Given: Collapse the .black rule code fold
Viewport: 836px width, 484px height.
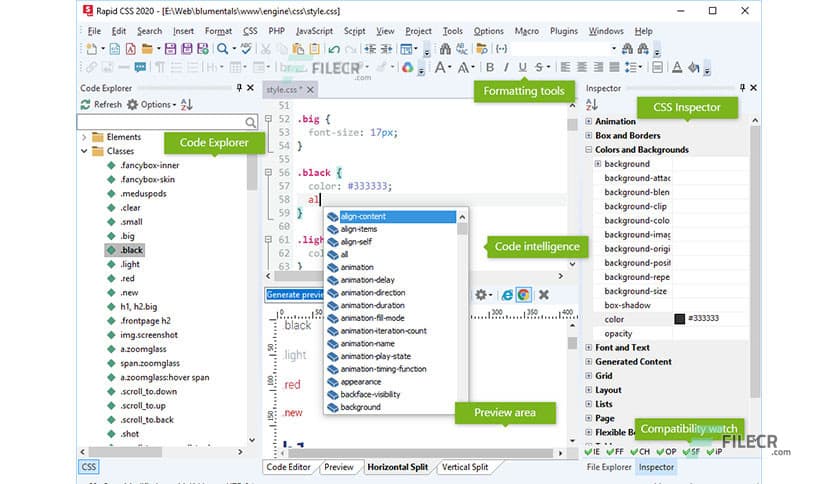Looking at the screenshot, I should (x=268, y=172).
